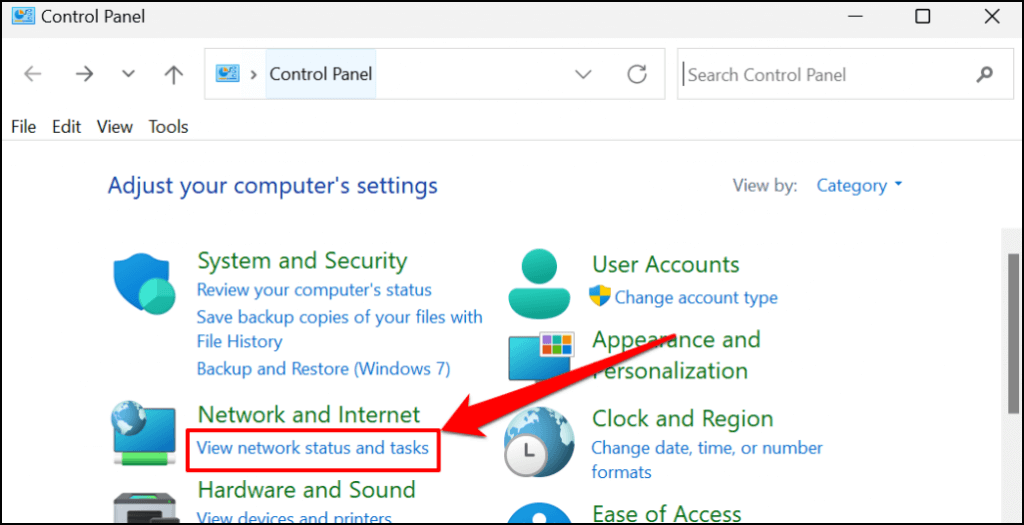The height and width of the screenshot is (525, 1024).
Task: Open the address bar history dropdown
Action: coord(583,74)
